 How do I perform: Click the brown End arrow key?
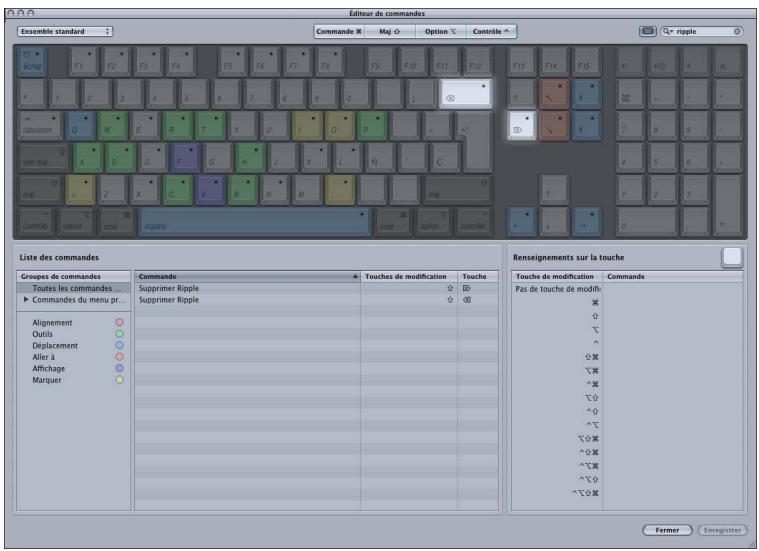pyautogui.click(x=553, y=126)
